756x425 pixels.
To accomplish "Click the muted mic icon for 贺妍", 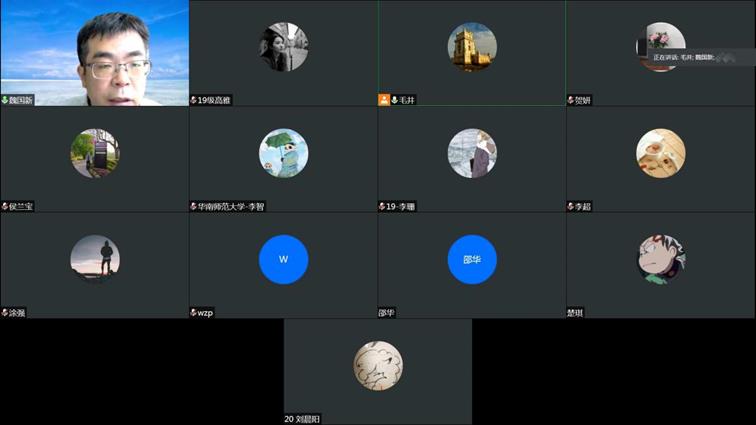I will coord(571,100).
